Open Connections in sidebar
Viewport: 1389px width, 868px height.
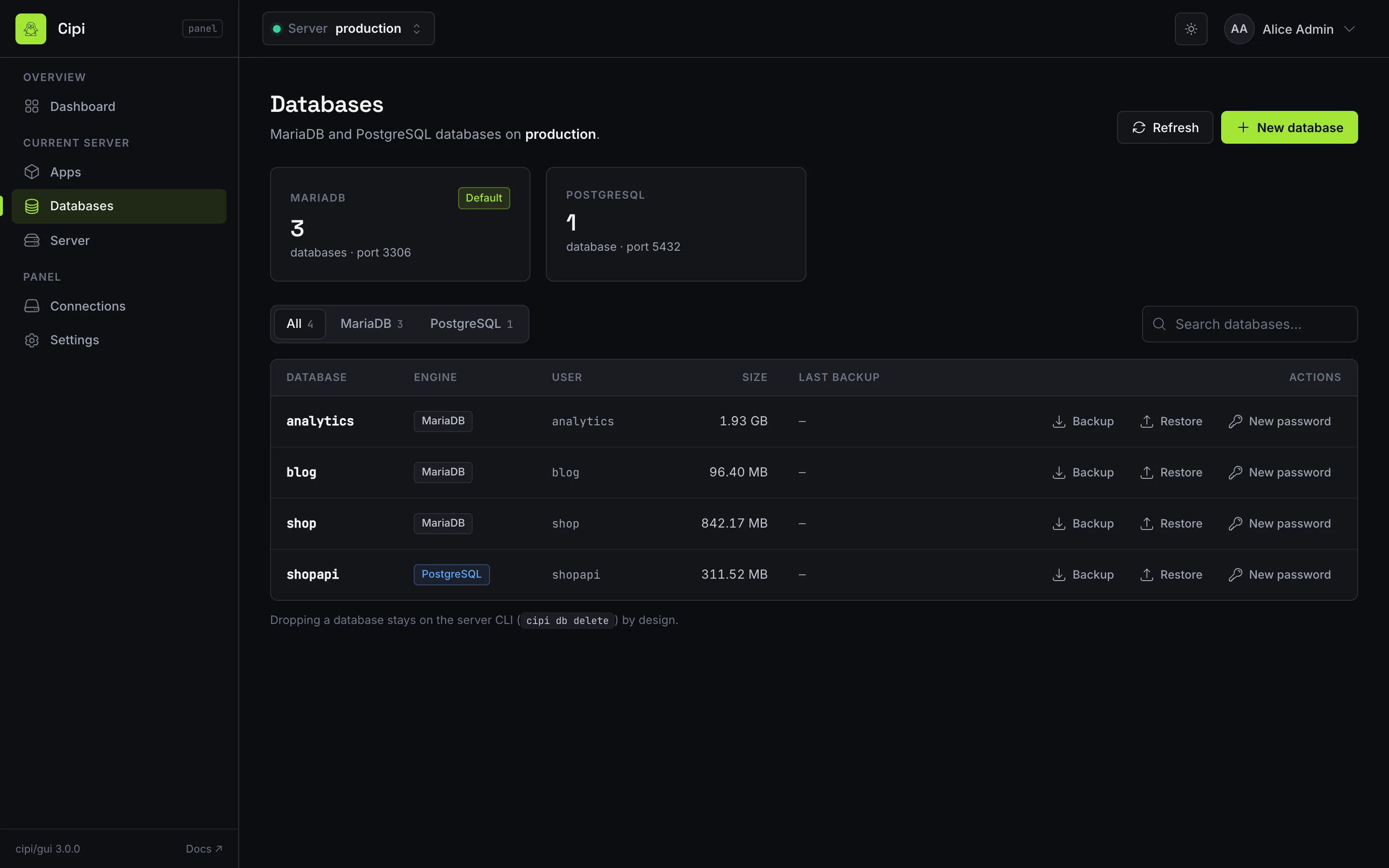[119, 306]
